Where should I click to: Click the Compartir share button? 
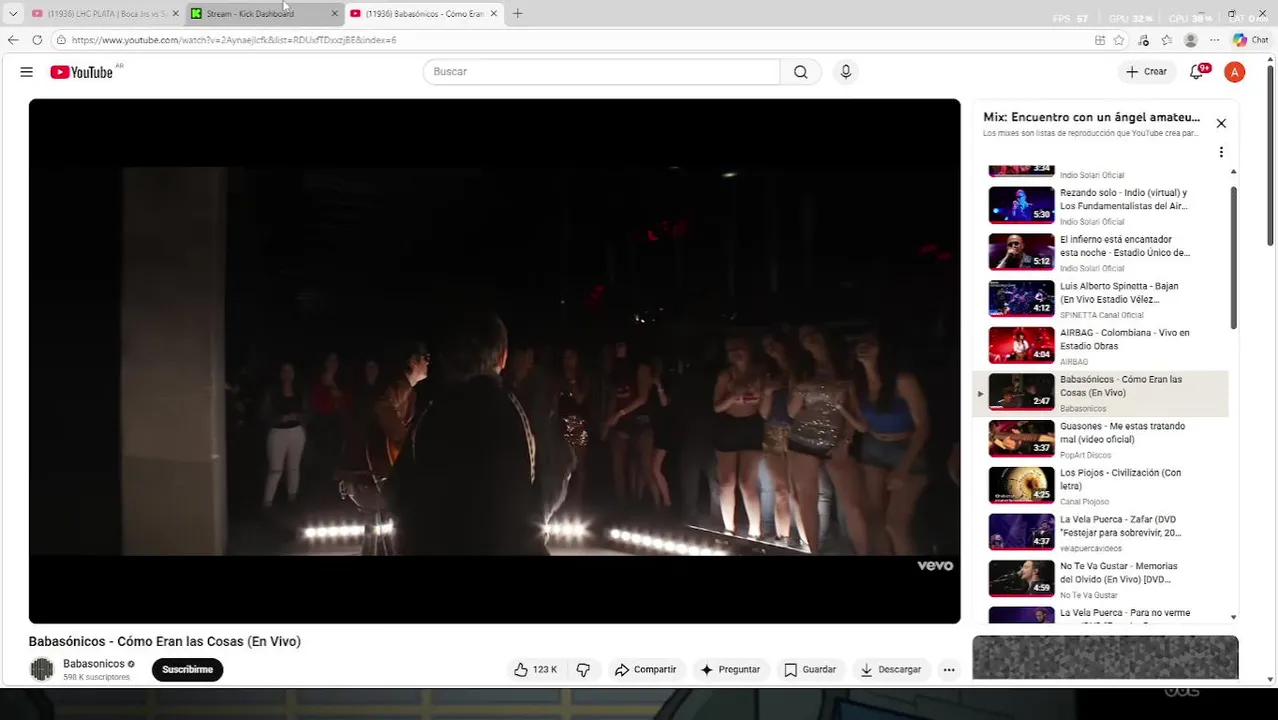646,670
